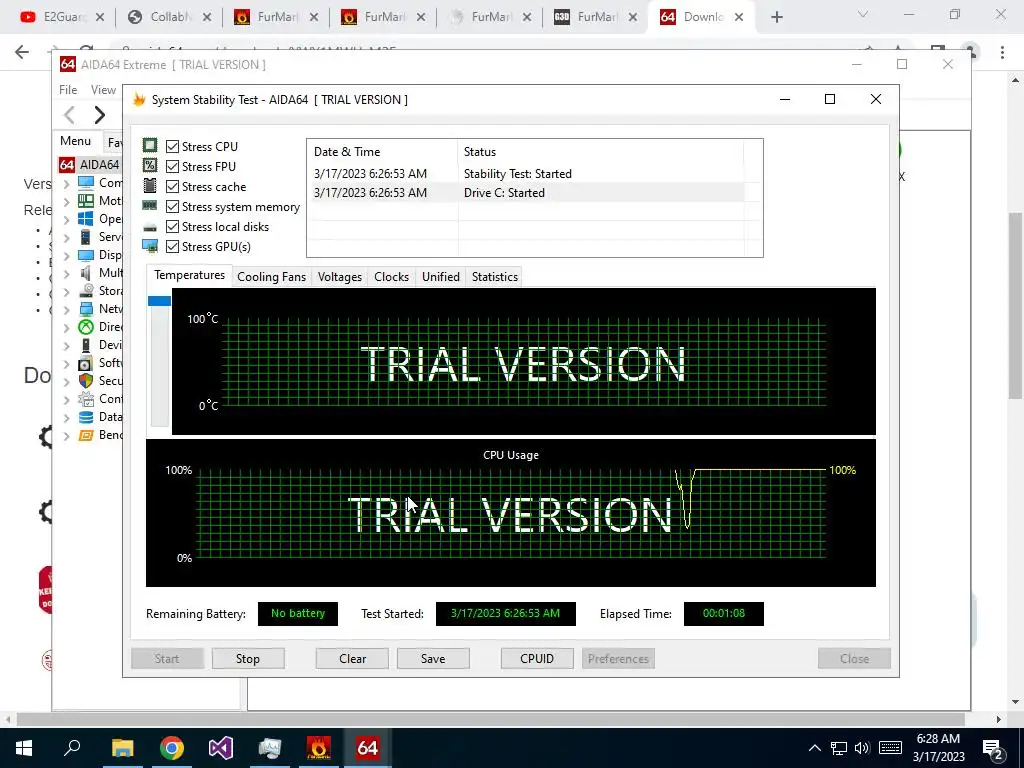Select the Multimedia speaker icon in tree
1024x768 pixels.
click(x=86, y=272)
